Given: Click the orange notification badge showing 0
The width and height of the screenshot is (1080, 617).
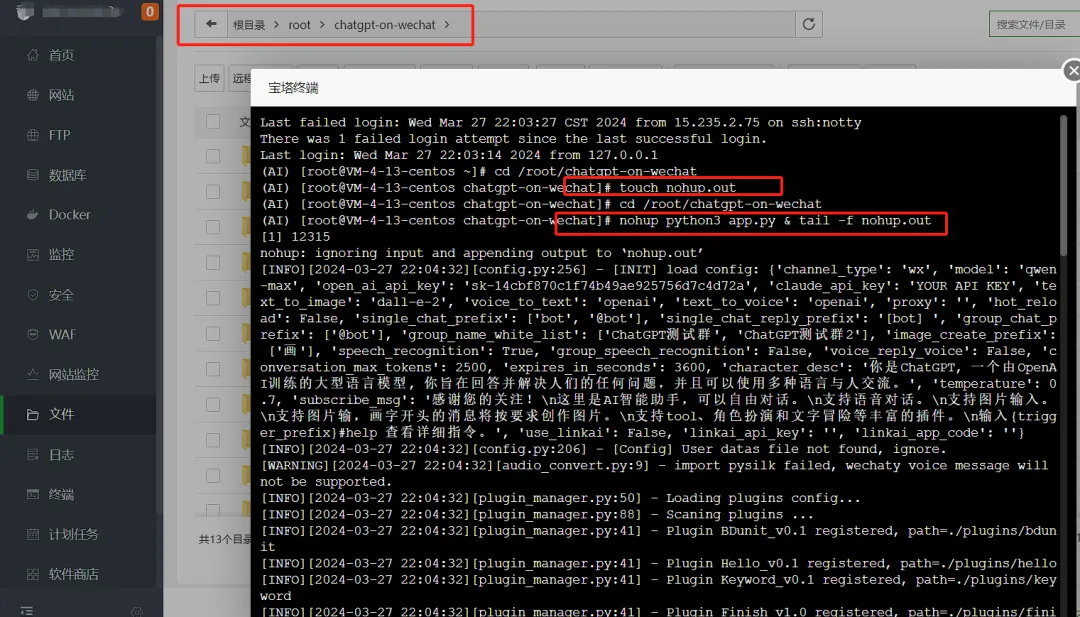Looking at the screenshot, I should coord(149,11).
